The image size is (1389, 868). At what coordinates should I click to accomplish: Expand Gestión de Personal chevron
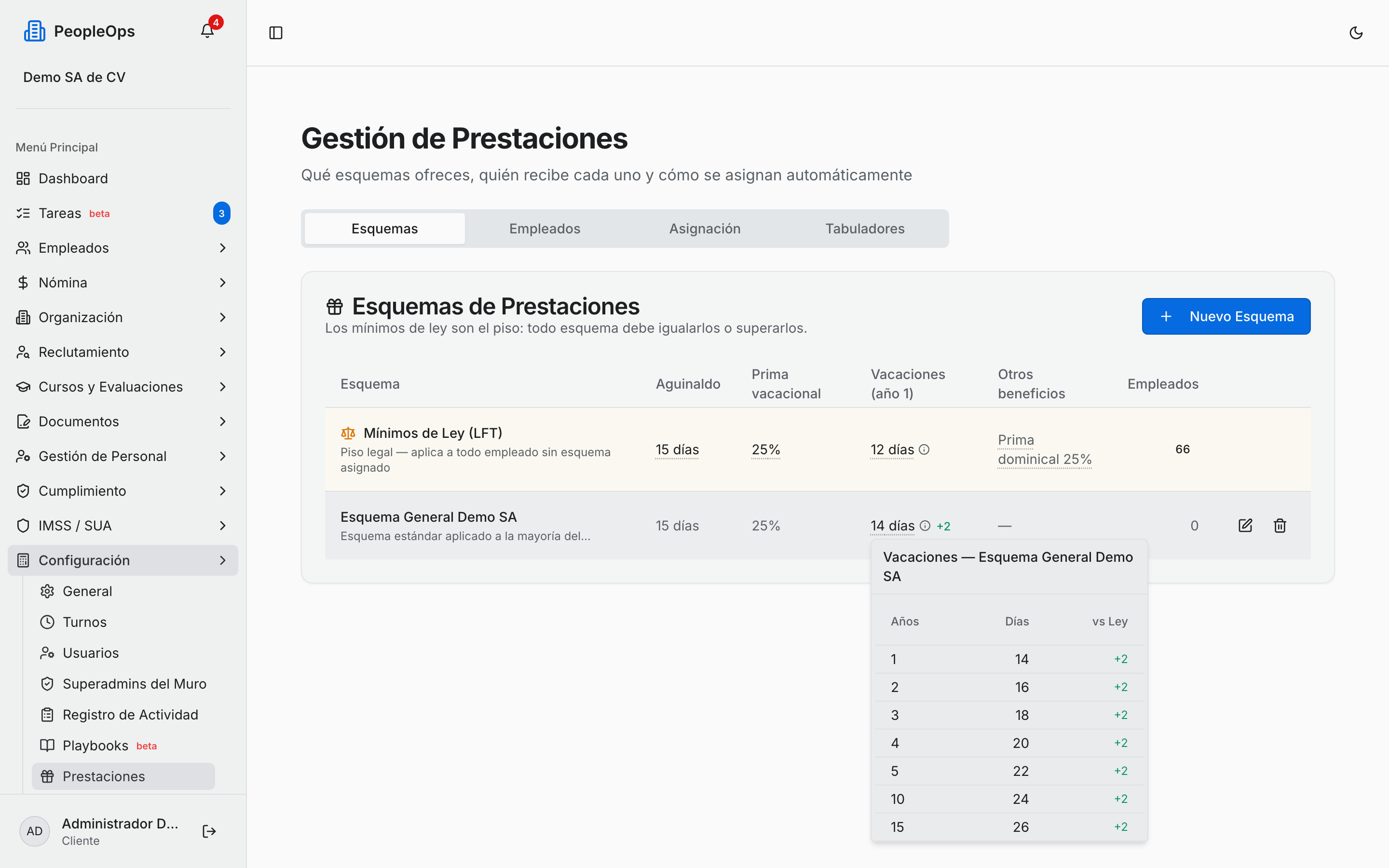[223, 456]
